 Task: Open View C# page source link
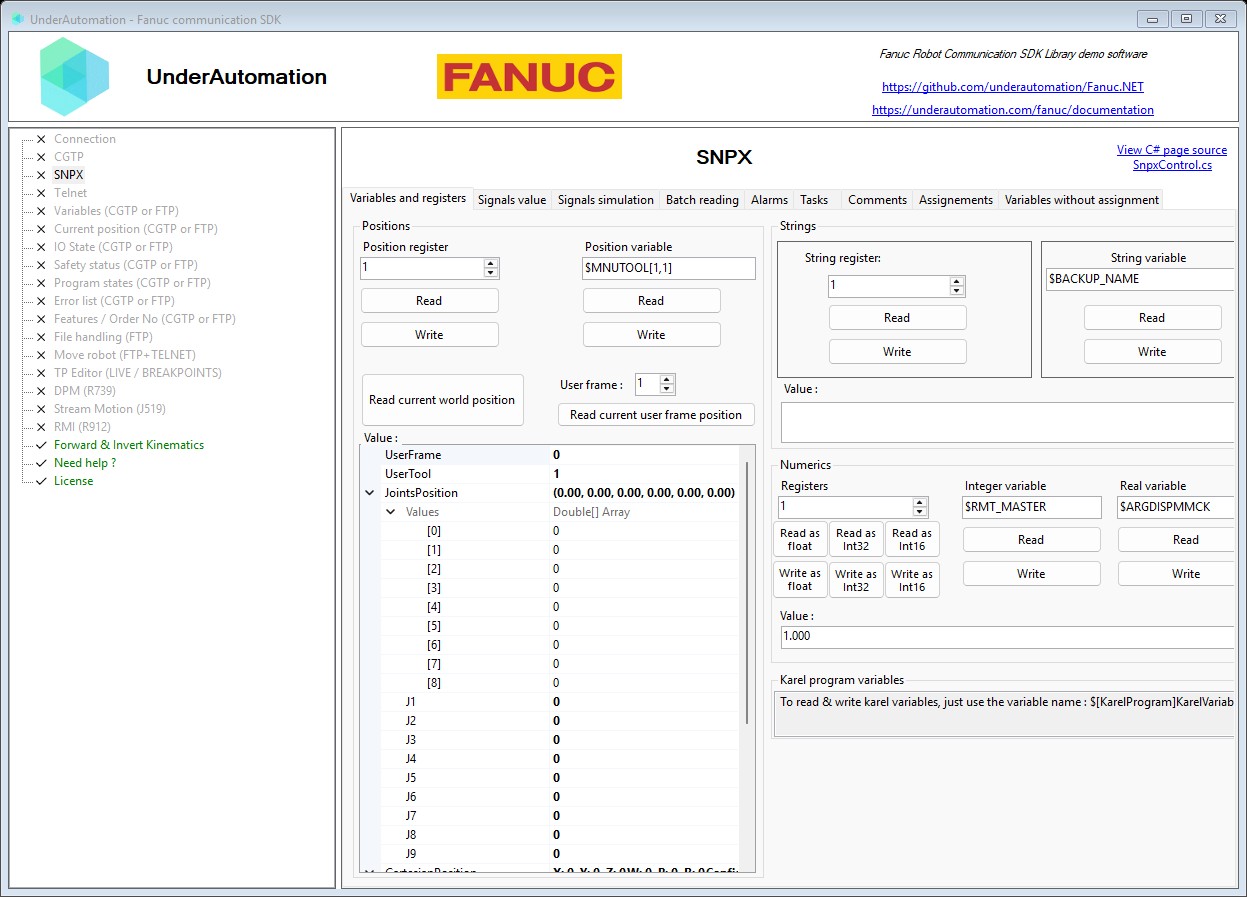pyautogui.click(x=1172, y=150)
